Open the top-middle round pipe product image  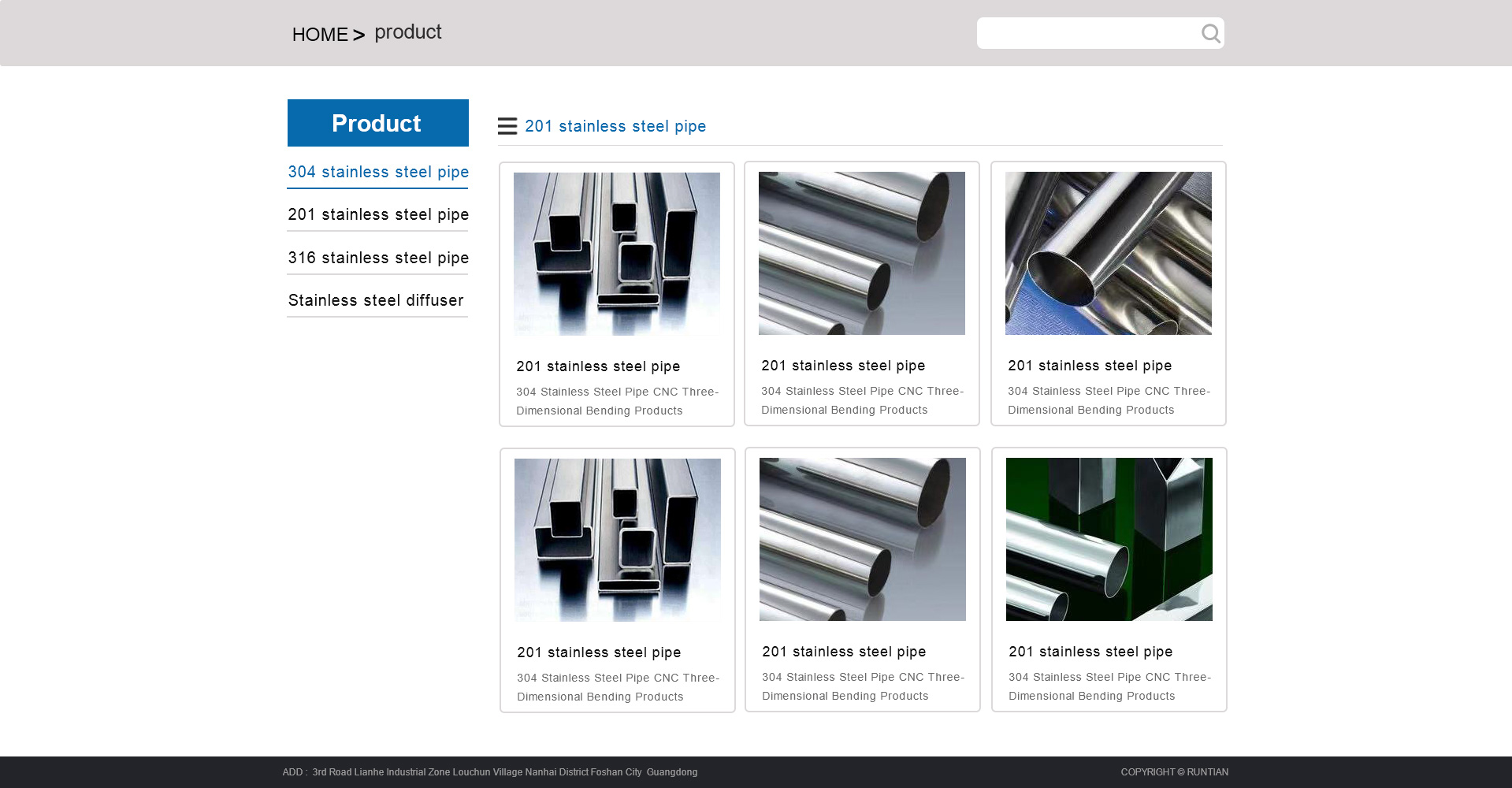(861, 253)
